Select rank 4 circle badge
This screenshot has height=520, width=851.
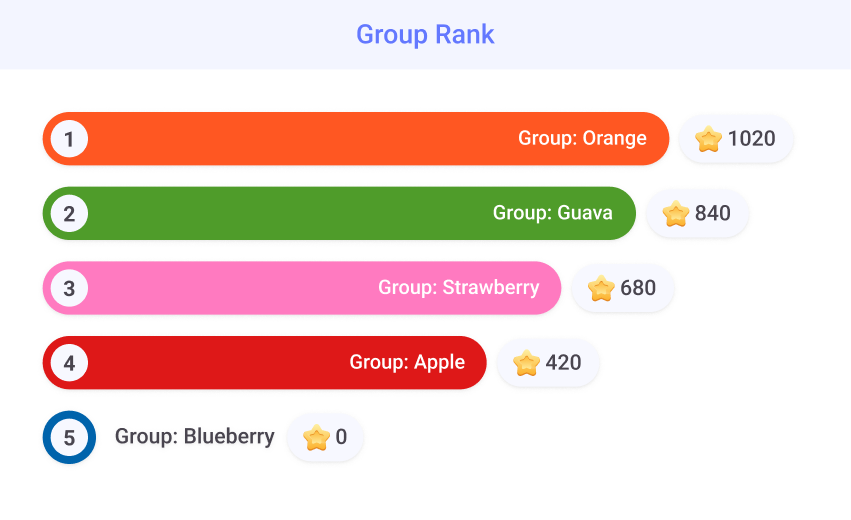[x=69, y=363]
